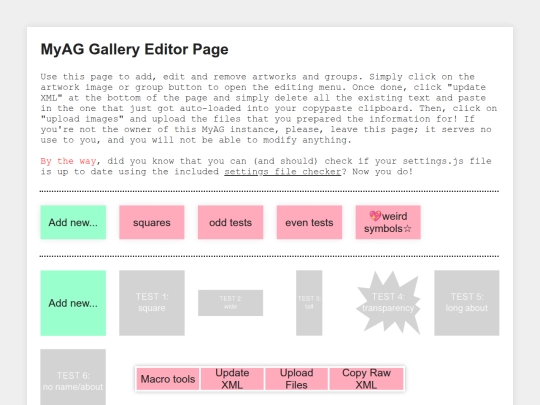Screen dimensions: 540x405
Task: Click the green Add new artwork button
Action: tap(73, 303)
